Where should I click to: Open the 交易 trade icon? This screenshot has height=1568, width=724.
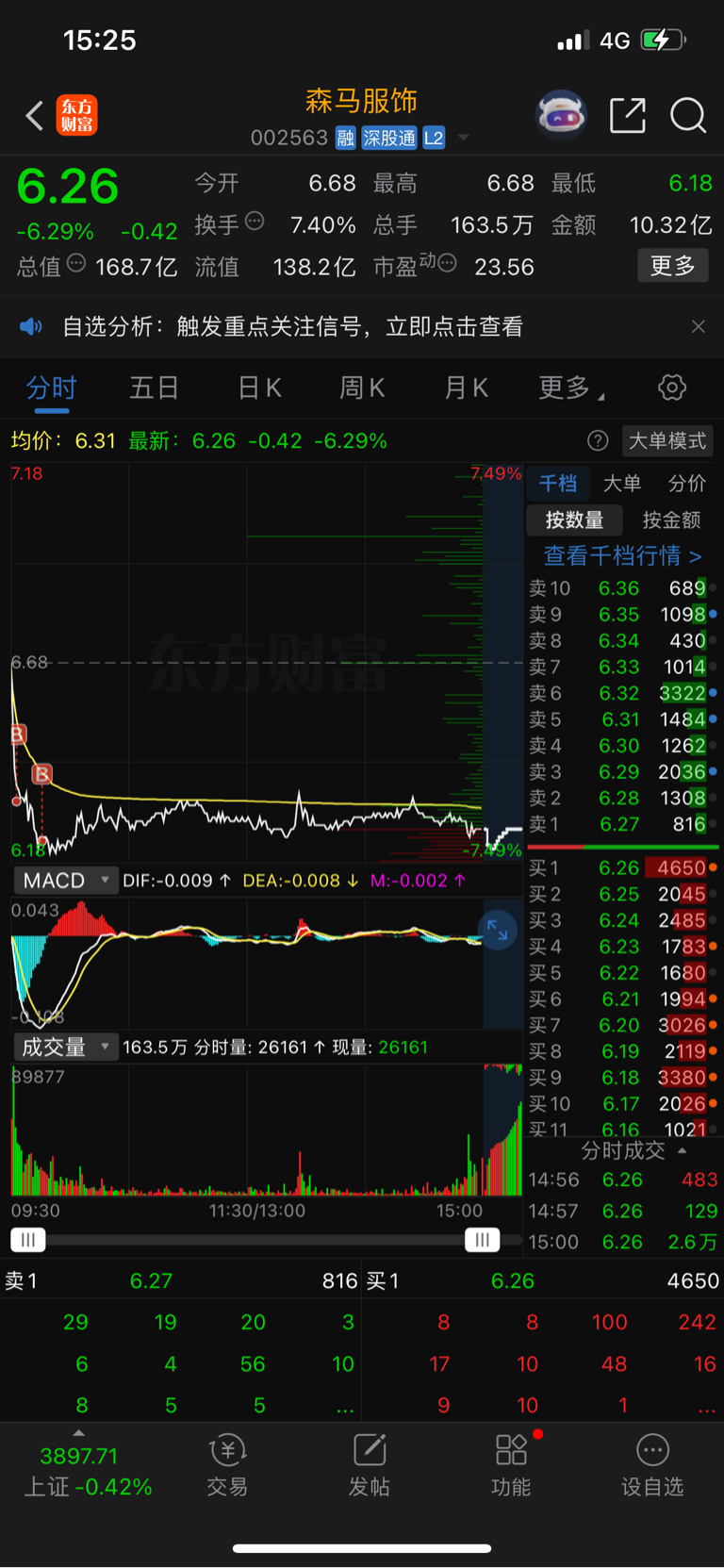[227, 1465]
